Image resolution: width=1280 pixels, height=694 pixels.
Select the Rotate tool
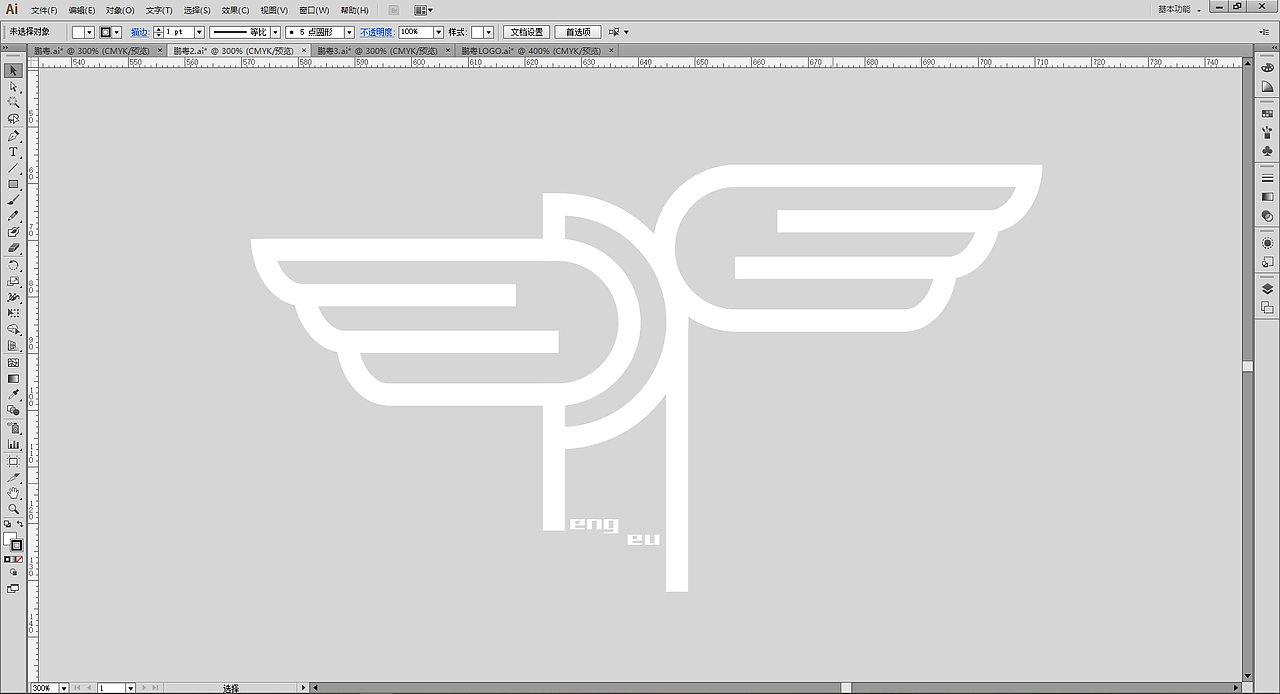13,265
